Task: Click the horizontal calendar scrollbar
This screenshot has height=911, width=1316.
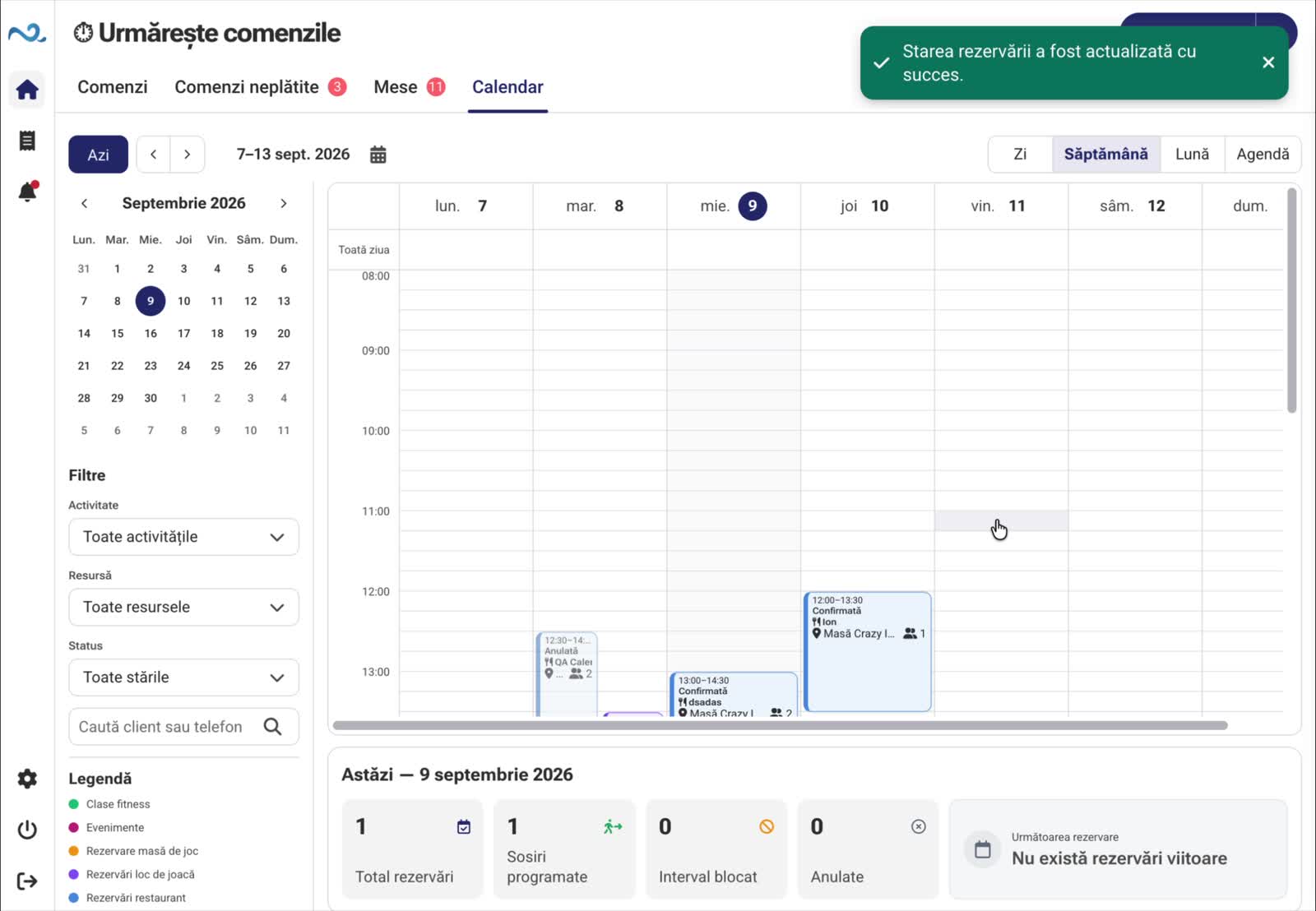Action: point(780,725)
